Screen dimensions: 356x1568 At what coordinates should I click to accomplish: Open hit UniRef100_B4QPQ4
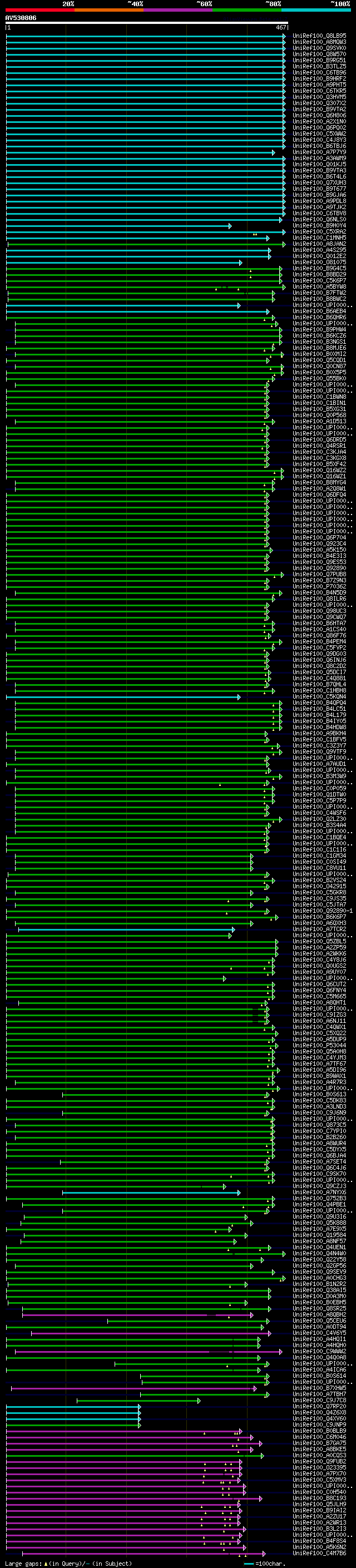(x=319, y=703)
